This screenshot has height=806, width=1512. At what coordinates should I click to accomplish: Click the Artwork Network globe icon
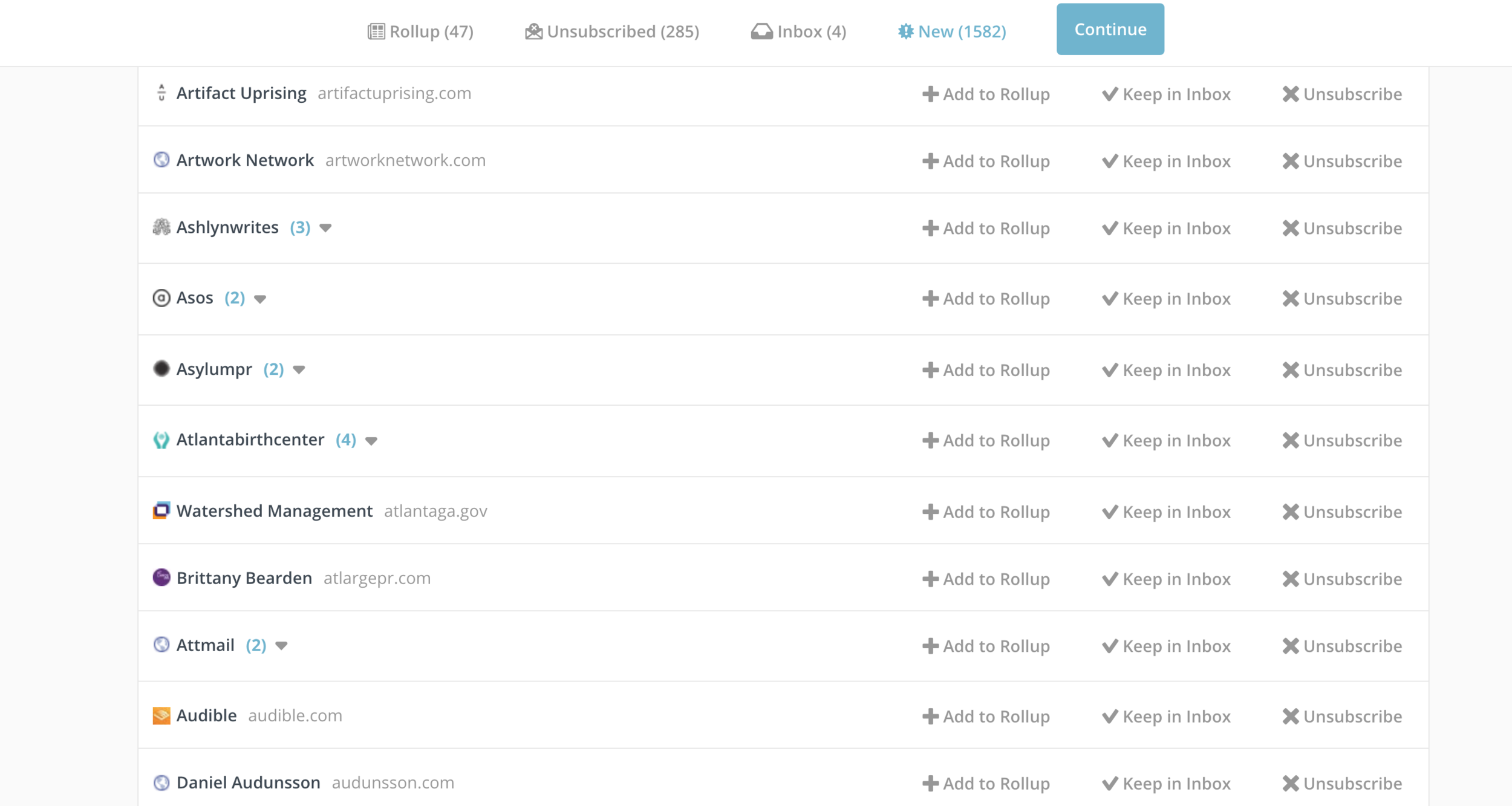tap(161, 160)
